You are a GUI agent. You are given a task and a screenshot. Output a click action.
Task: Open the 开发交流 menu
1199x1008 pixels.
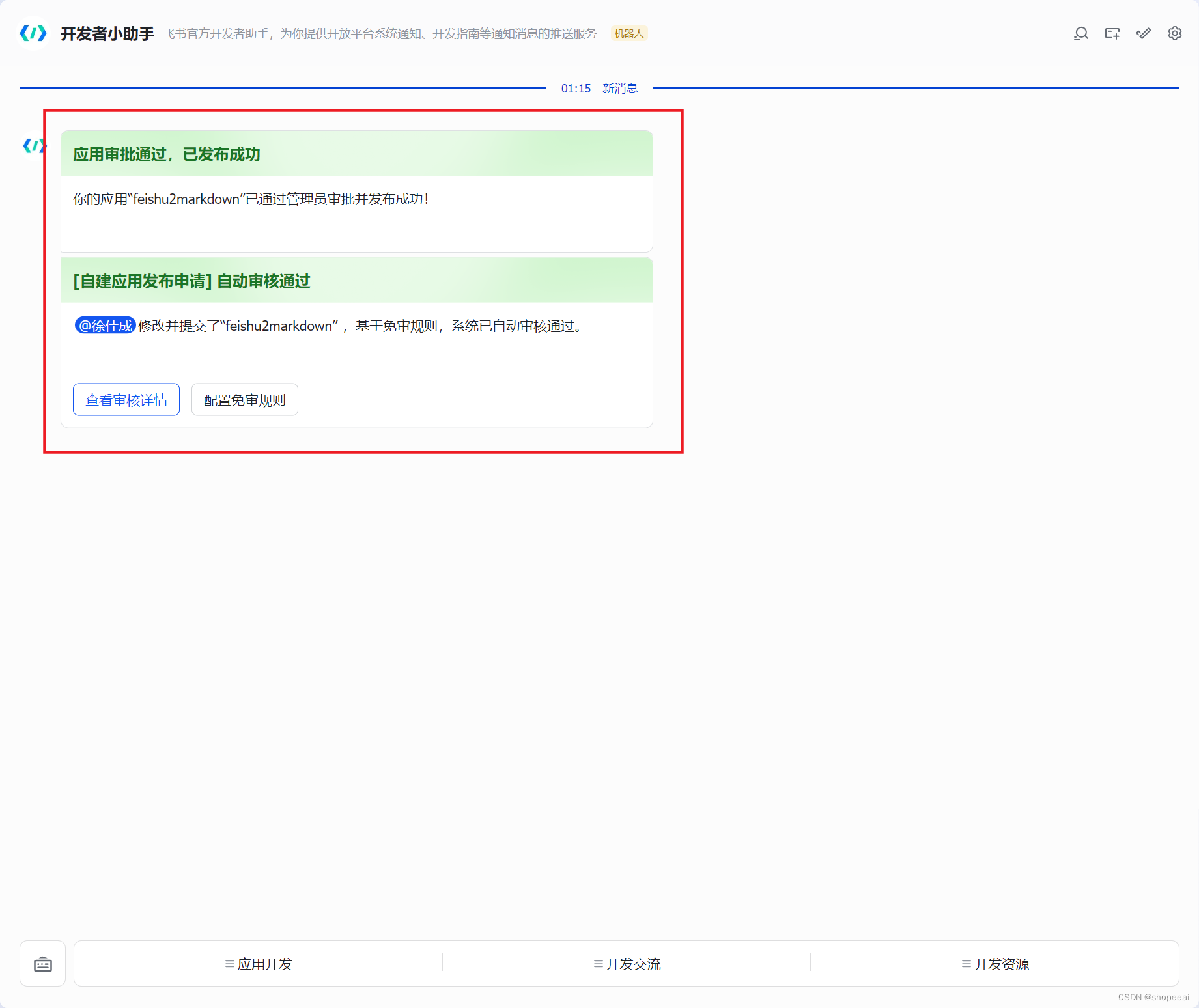pos(627,964)
